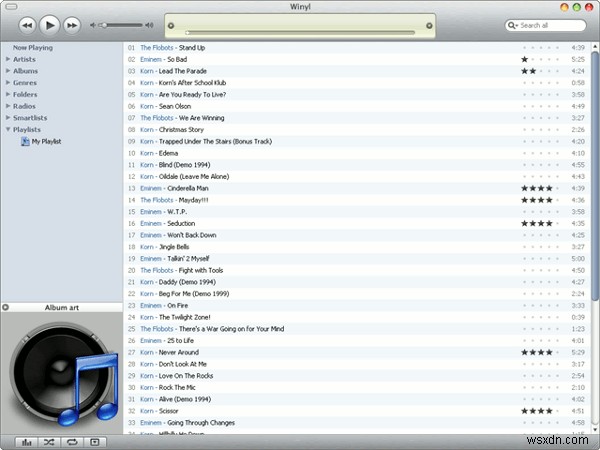
Task: Click The Flobots artist link on track 01
Action: pyautogui.click(x=157, y=48)
